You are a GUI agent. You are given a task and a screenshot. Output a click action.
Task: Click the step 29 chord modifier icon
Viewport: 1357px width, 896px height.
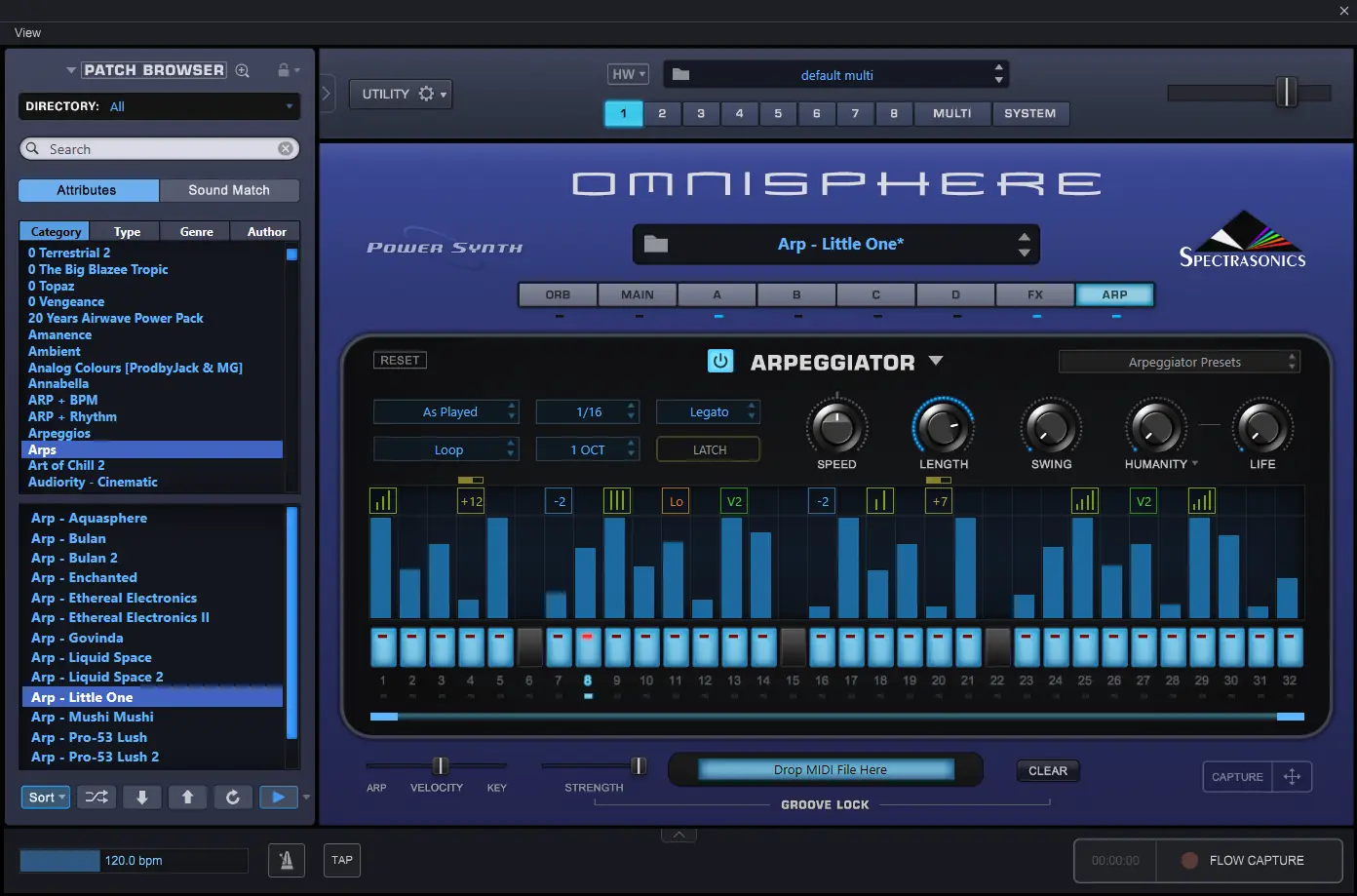pyautogui.click(x=1202, y=501)
